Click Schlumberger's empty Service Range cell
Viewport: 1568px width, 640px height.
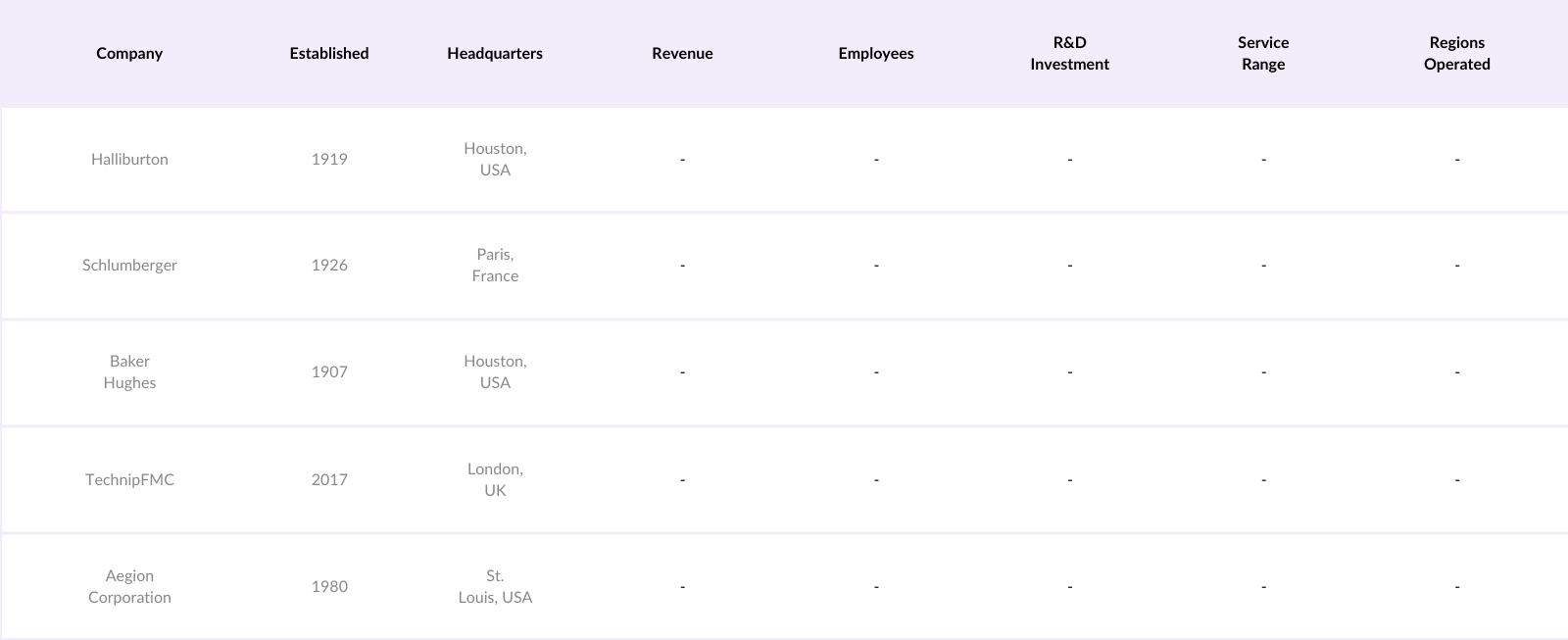(1263, 266)
